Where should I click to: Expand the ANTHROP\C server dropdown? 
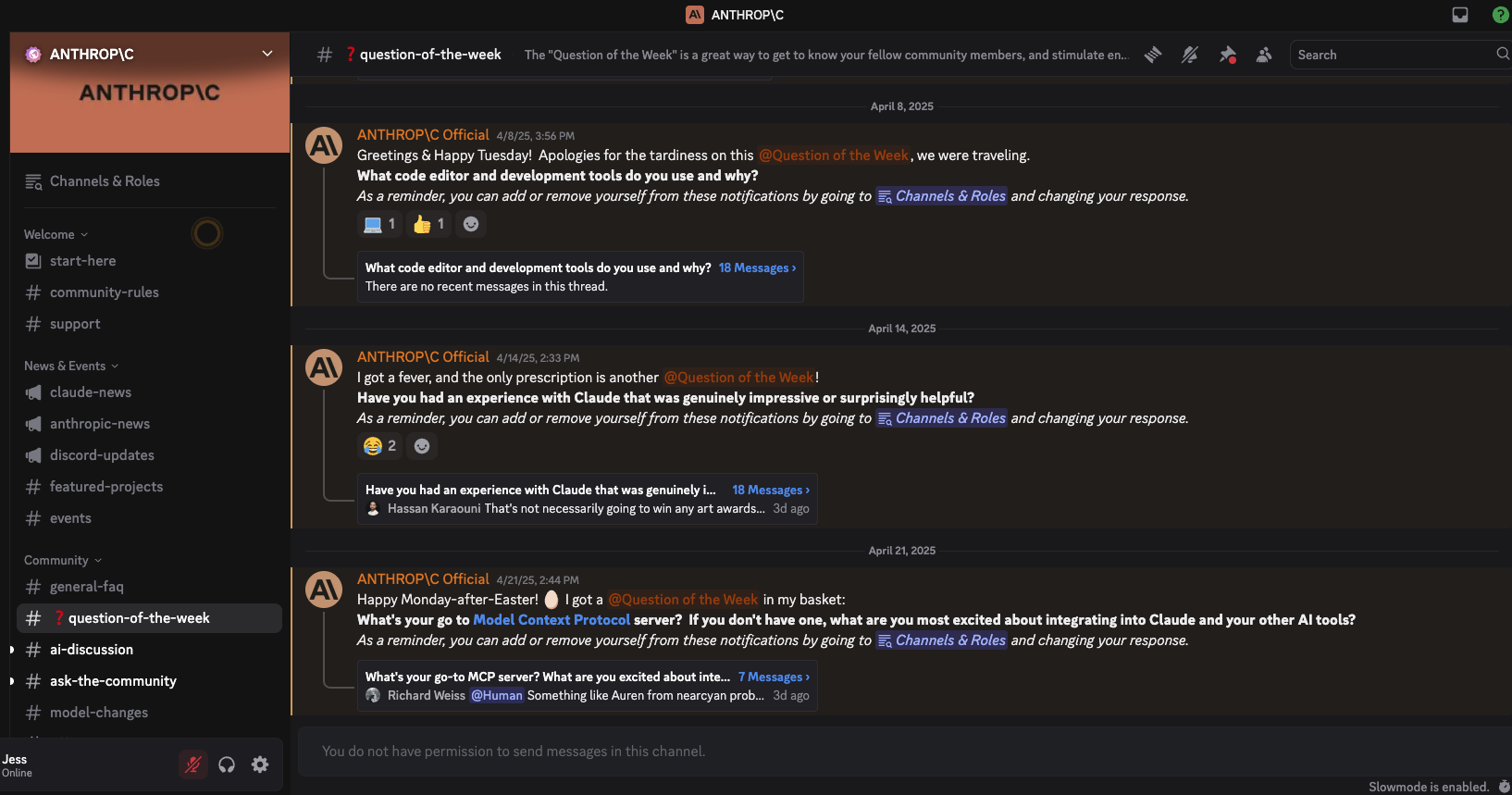tap(267, 53)
